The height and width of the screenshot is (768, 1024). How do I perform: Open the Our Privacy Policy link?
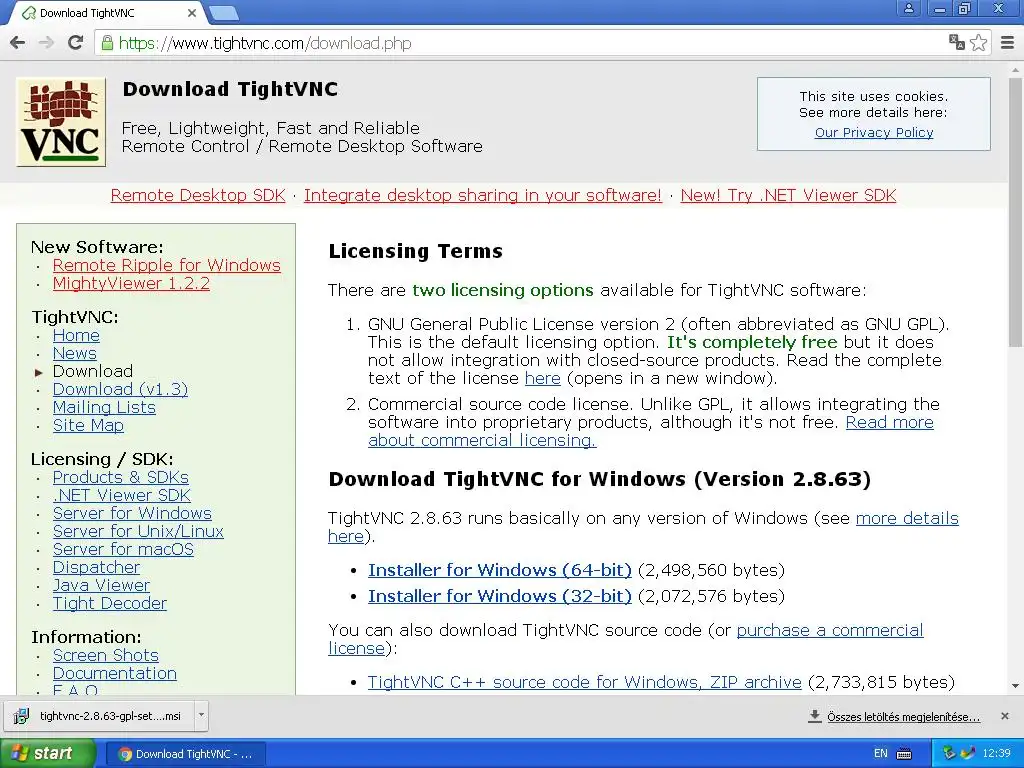click(874, 133)
